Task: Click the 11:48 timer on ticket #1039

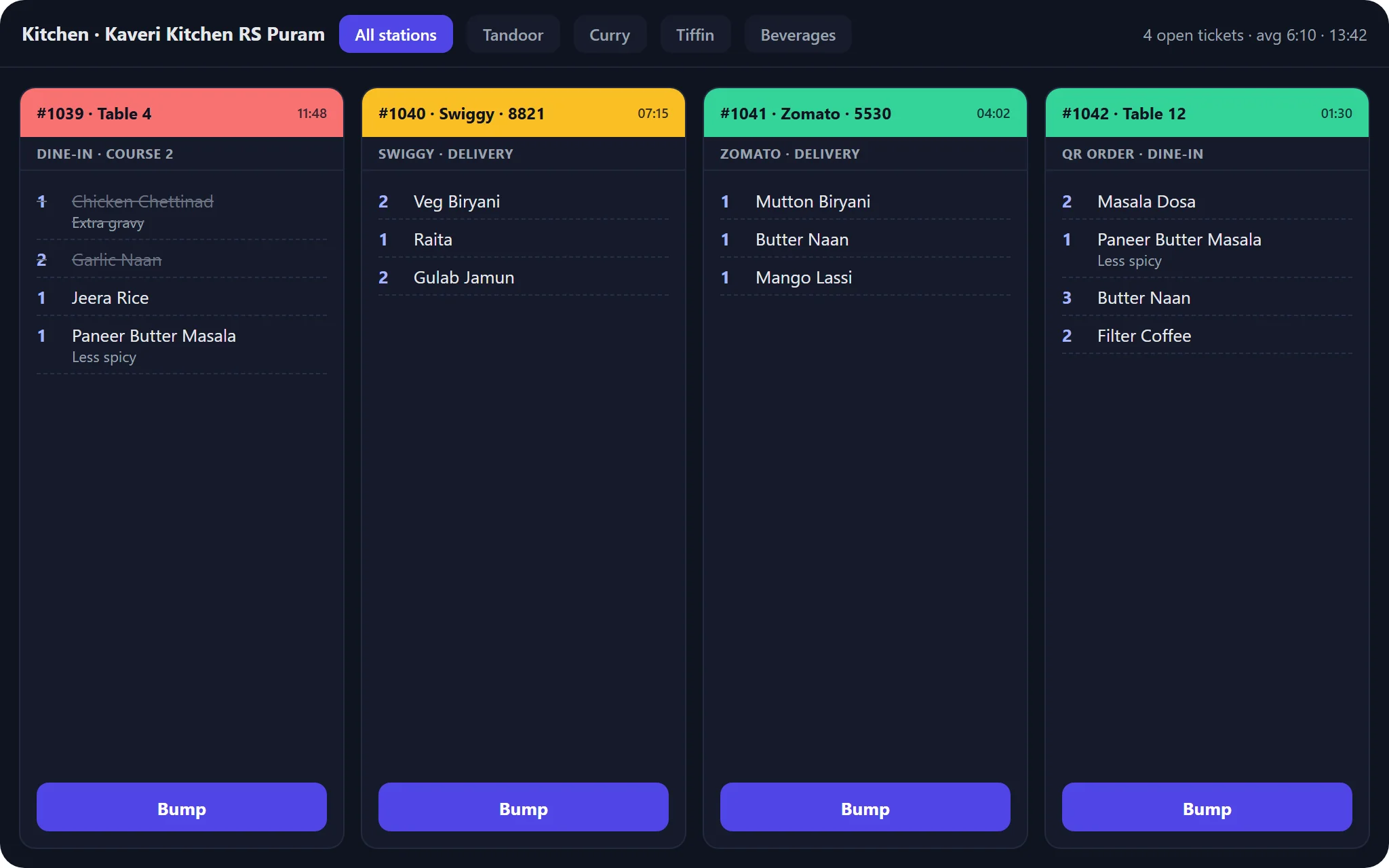Action: click(x=312, y=113)
